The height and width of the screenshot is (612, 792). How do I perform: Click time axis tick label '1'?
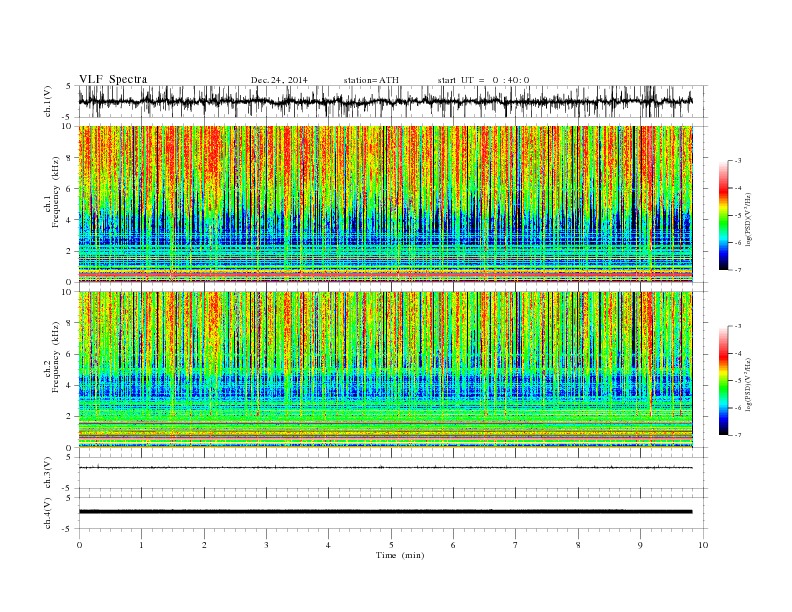click(x=141, y=545)
